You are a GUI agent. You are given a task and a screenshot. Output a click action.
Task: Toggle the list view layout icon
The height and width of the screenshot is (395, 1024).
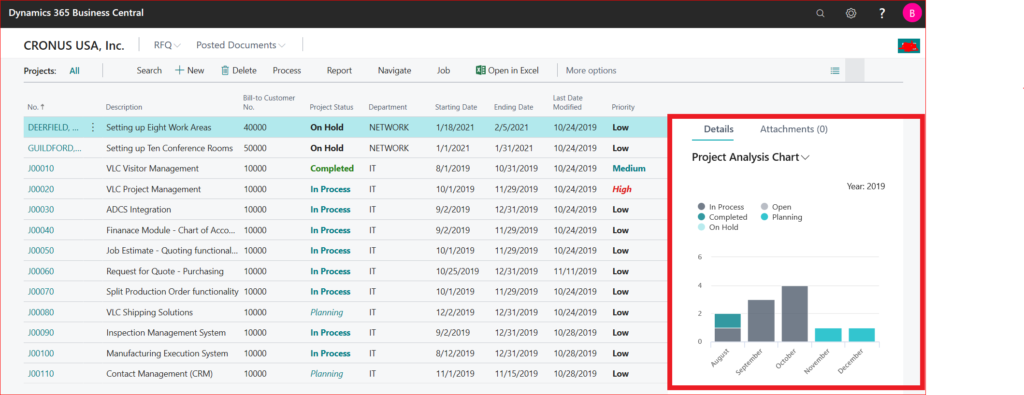click(835, 71)
